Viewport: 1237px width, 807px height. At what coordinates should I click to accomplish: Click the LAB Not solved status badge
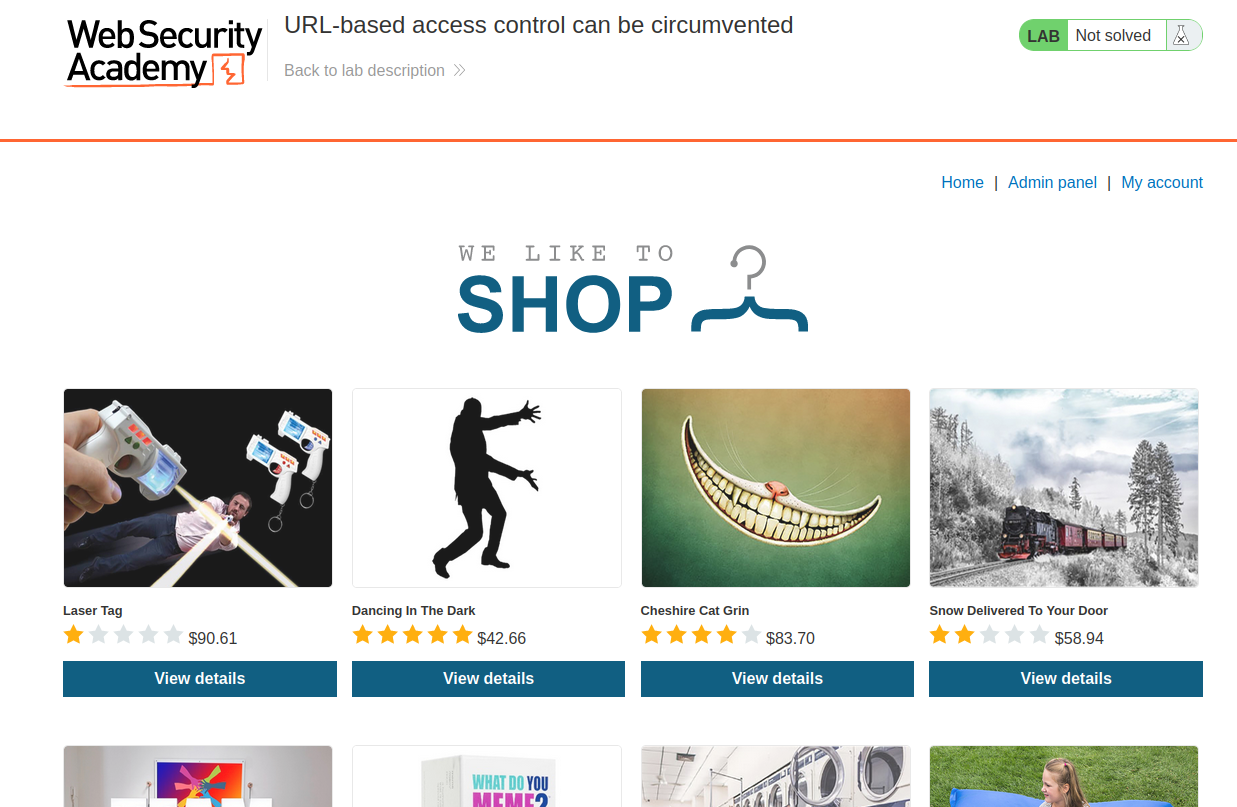click(x=1110, y=35)
